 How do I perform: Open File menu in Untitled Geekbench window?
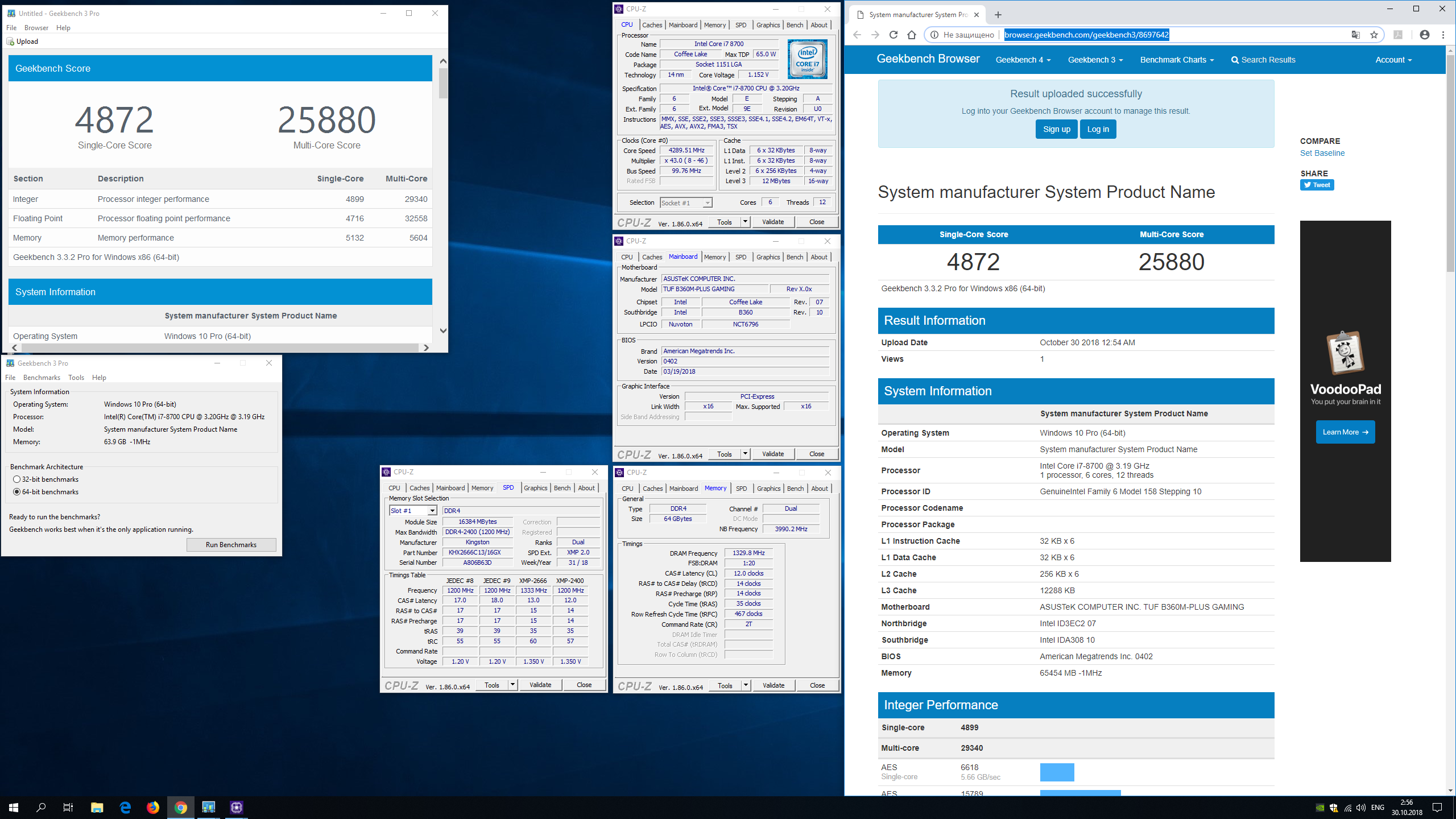(x=11, y=28)
